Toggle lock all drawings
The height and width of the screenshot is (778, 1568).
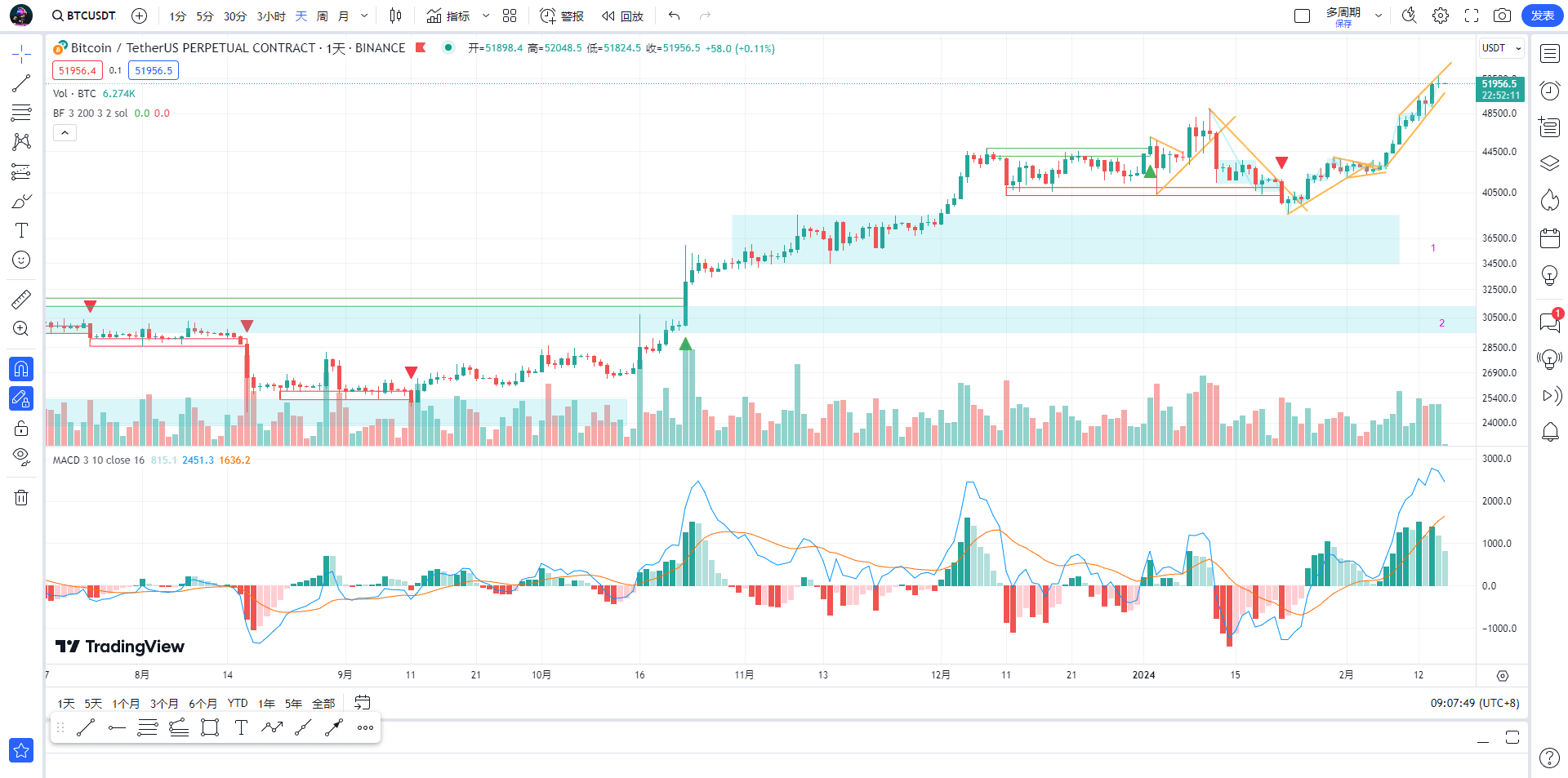pos(21,428)
